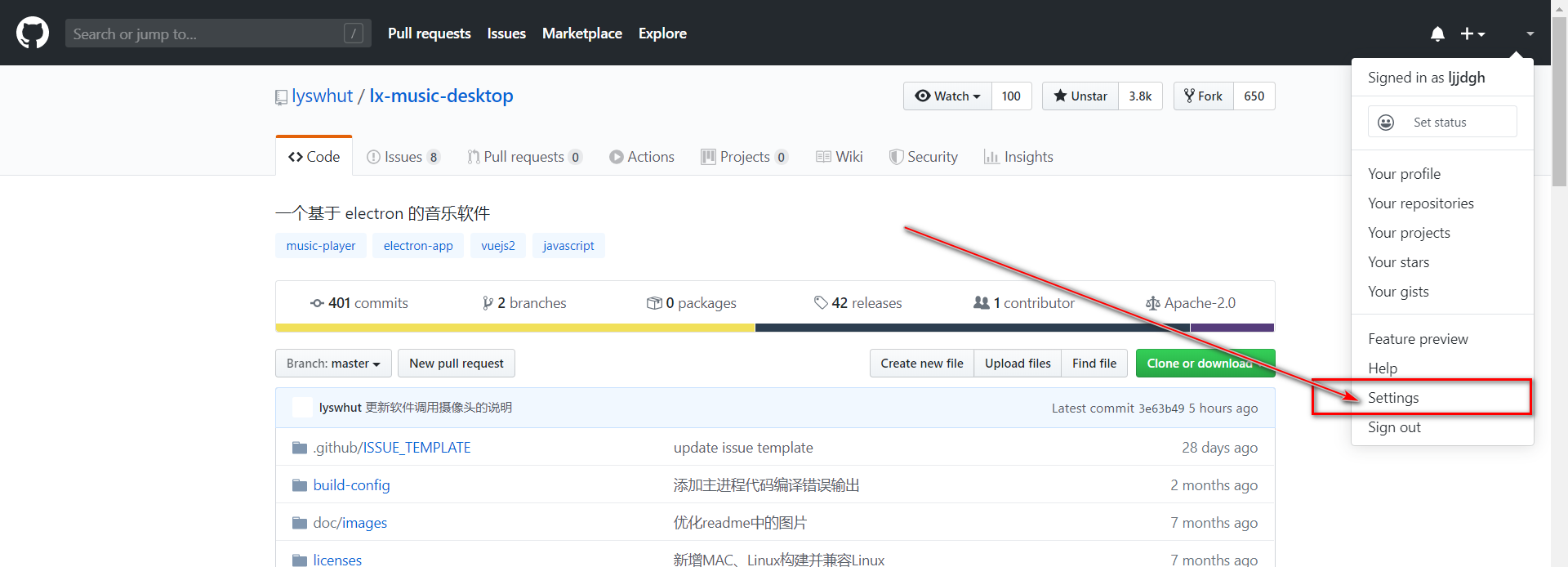Open Your gists menu item

1442,292
